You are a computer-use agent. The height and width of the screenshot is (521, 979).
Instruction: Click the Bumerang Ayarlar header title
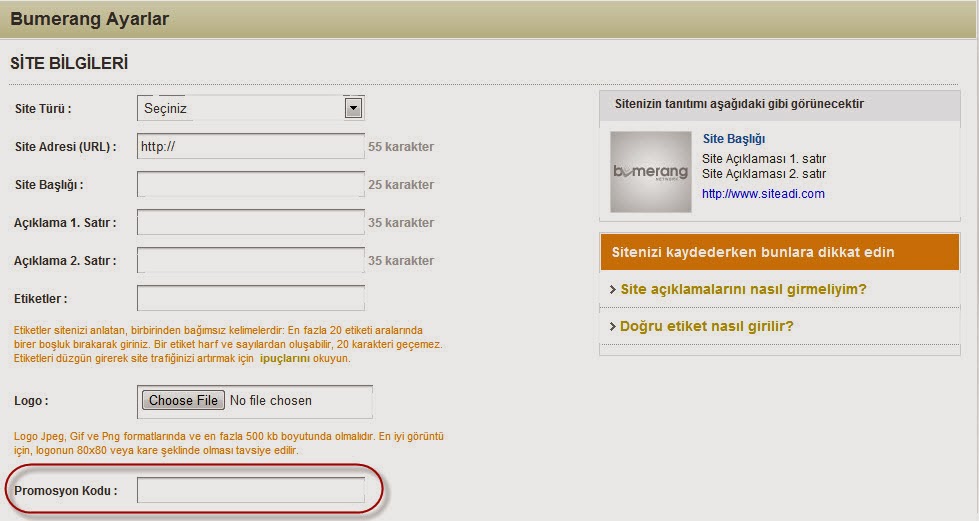(89, 19)
